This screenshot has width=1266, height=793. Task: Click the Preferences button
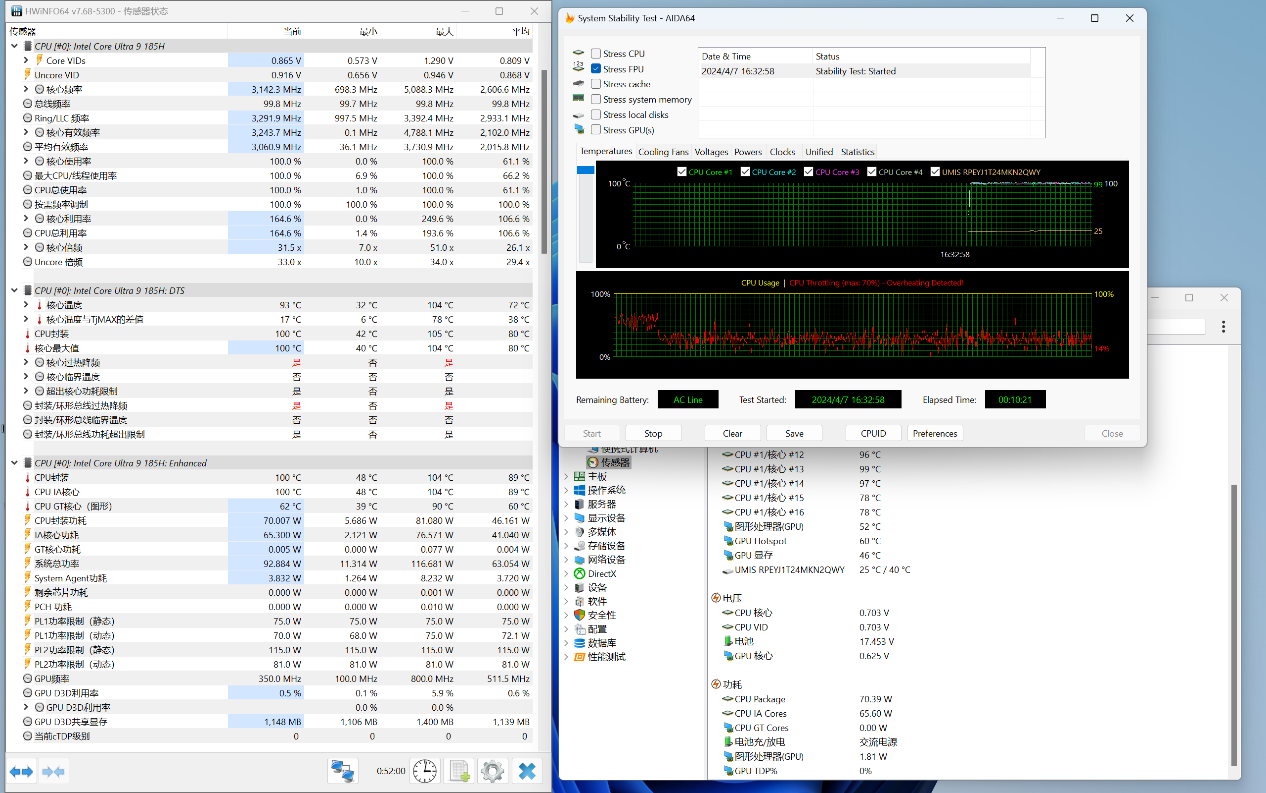[x=935, y=434]
